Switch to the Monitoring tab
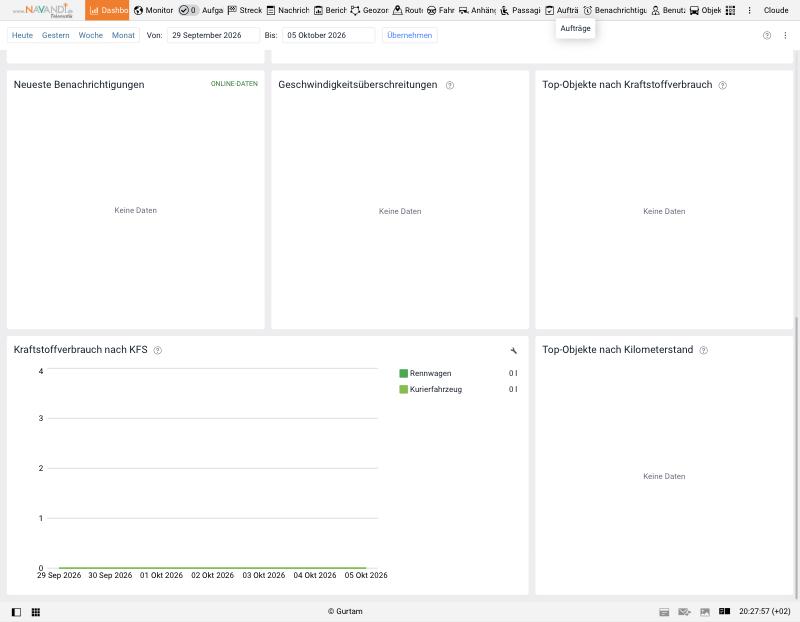 point(154,10)
